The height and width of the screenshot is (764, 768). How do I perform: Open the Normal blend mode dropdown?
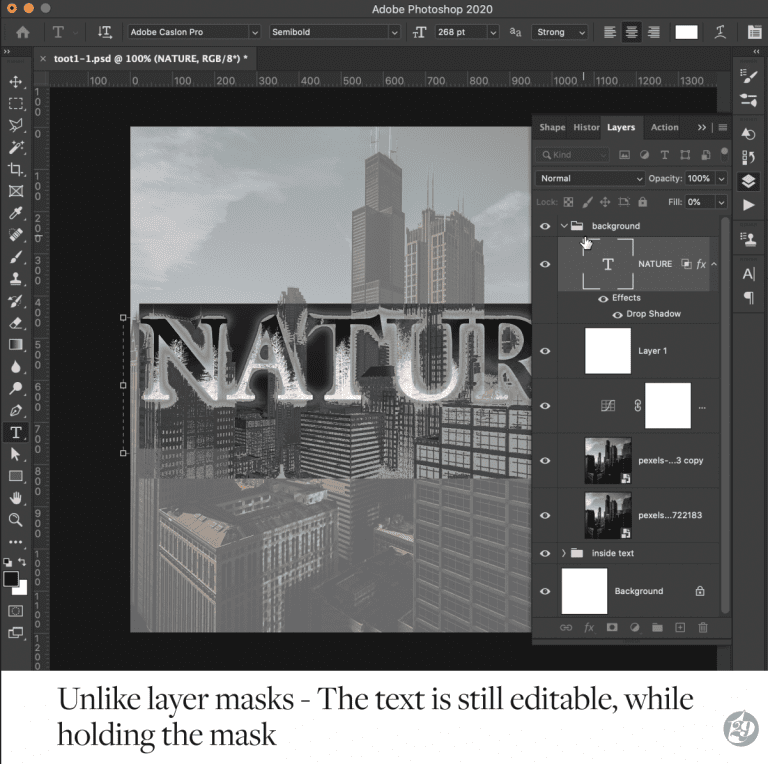pyautogui.click(x=589, y=179)
